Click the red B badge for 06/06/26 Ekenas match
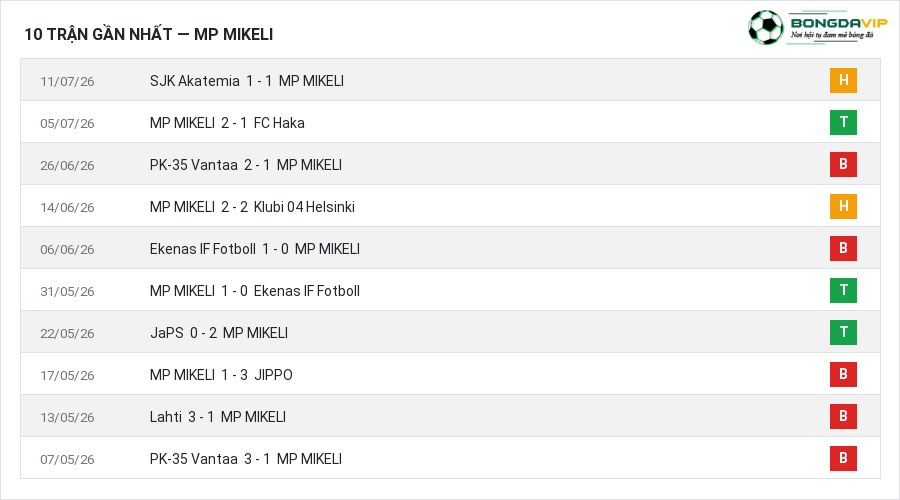Viewport: 900px width, 500px height. [x=843, y=248]
